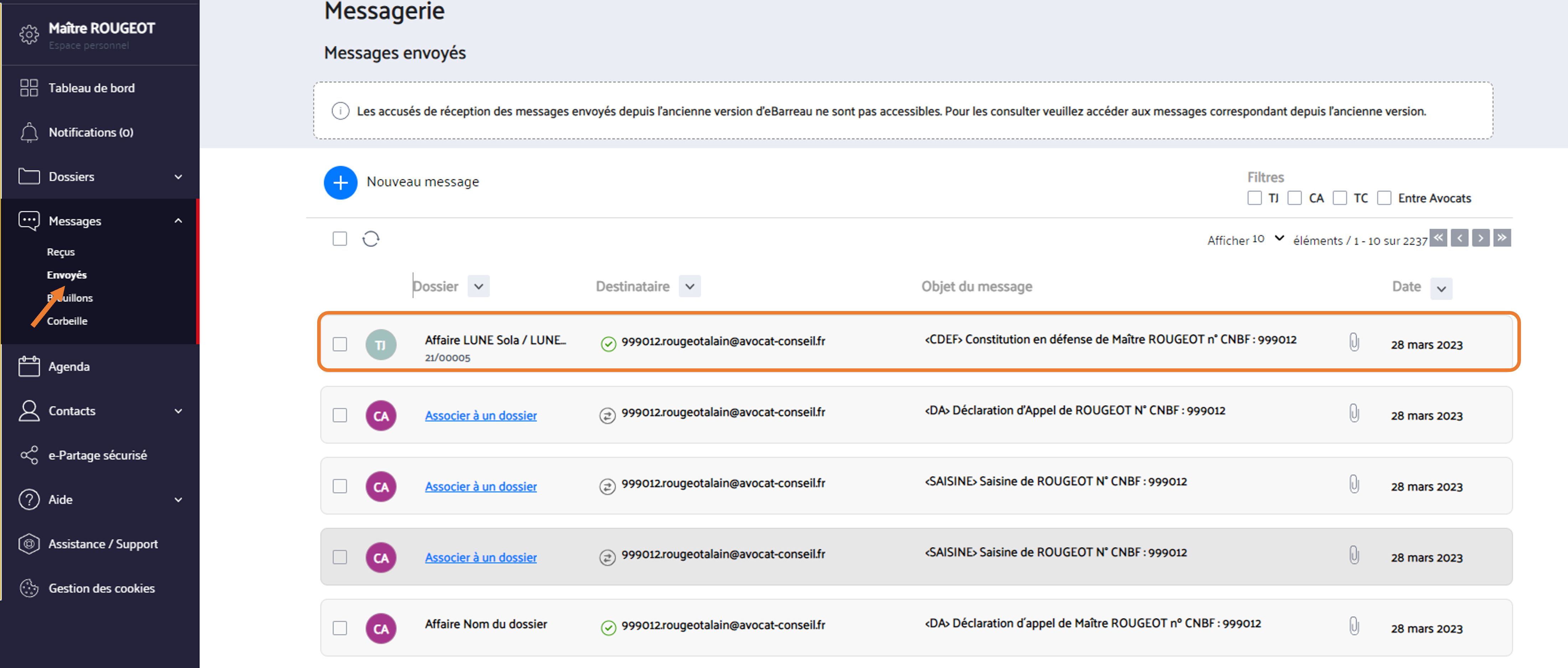Click the blue plus Nouveau message button

coord(340,182)
